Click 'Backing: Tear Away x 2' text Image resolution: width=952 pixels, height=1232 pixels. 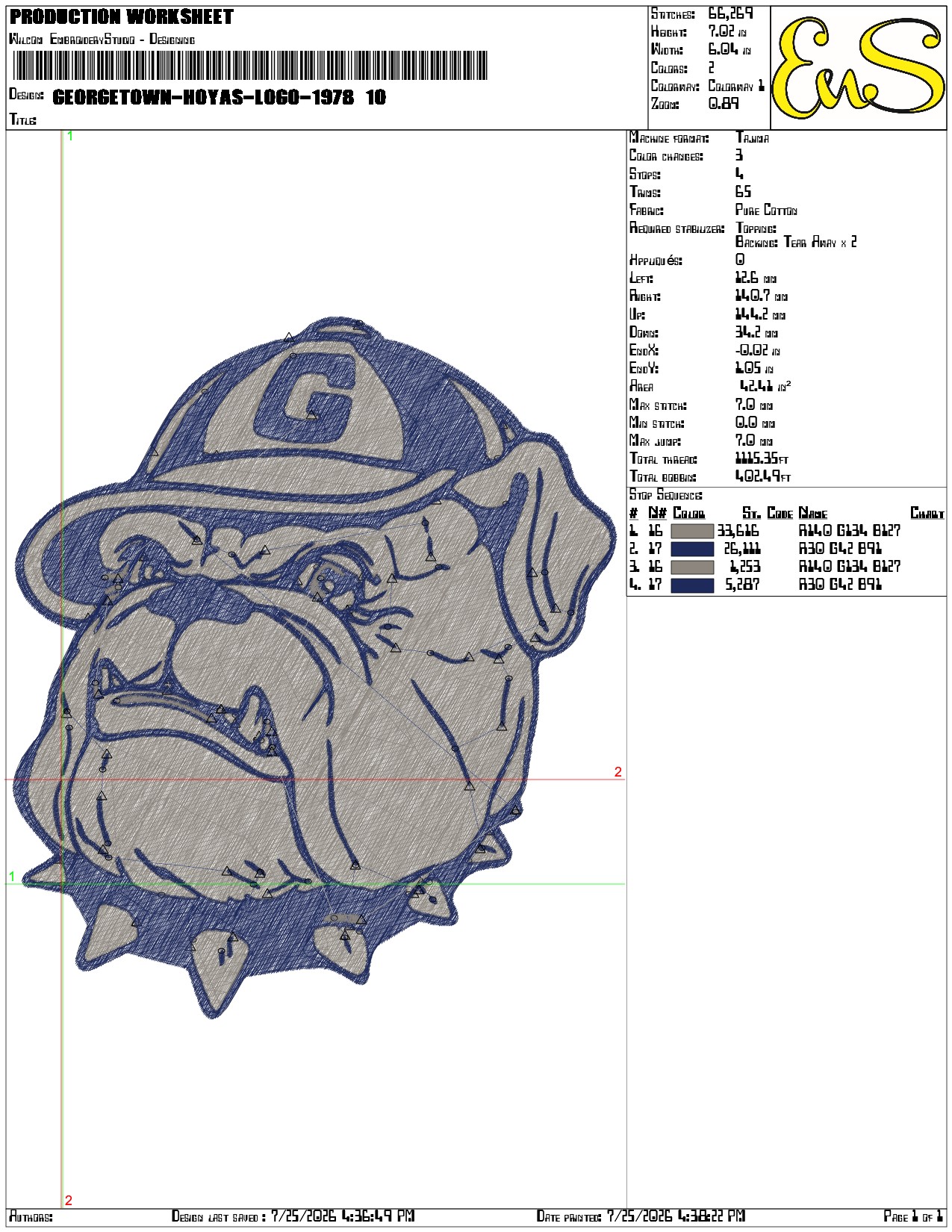(x=796, y=242)
